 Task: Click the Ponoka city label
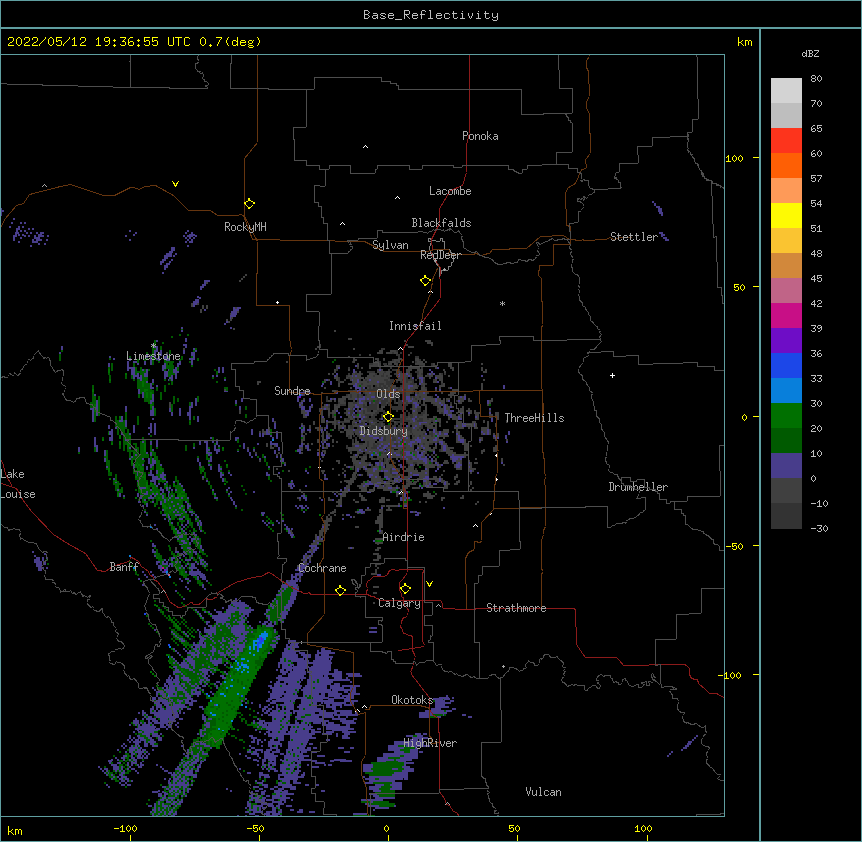click(x=480, y=136)
